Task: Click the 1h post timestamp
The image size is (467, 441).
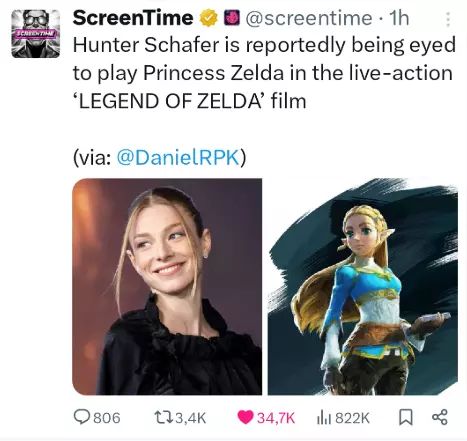Action: point(399,18)
